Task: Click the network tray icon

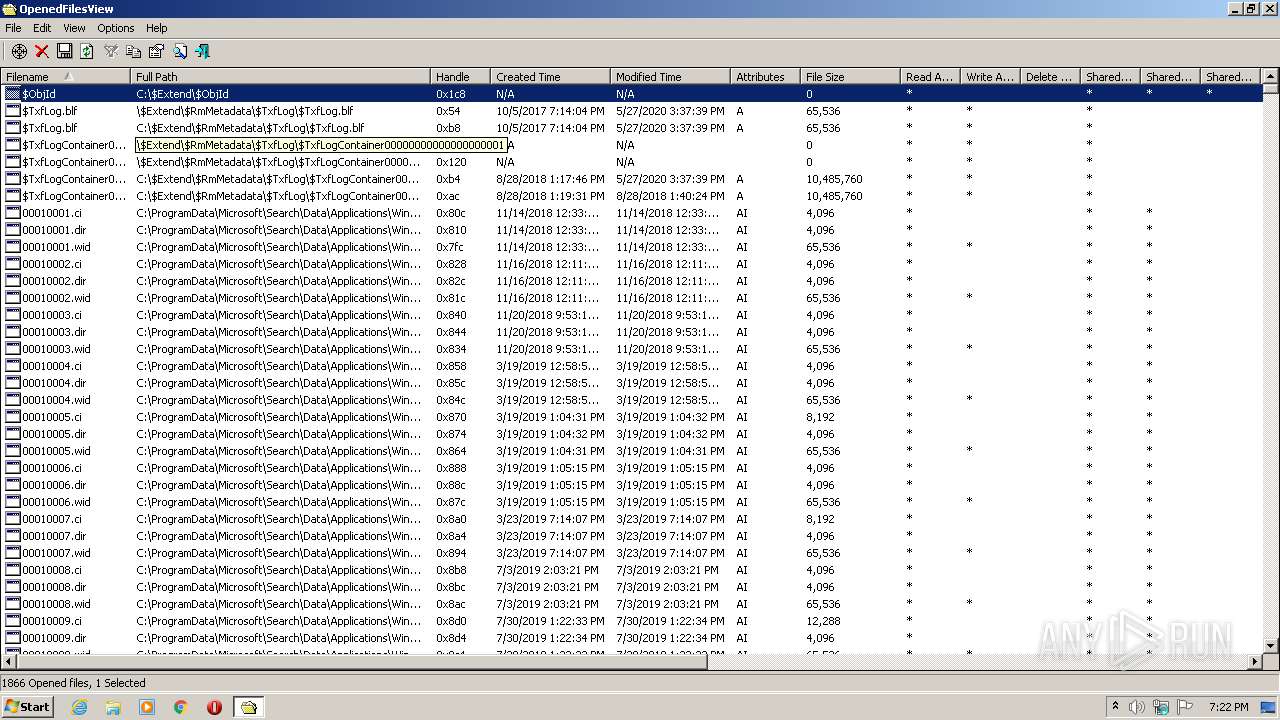Action: tap(1161, 707)
